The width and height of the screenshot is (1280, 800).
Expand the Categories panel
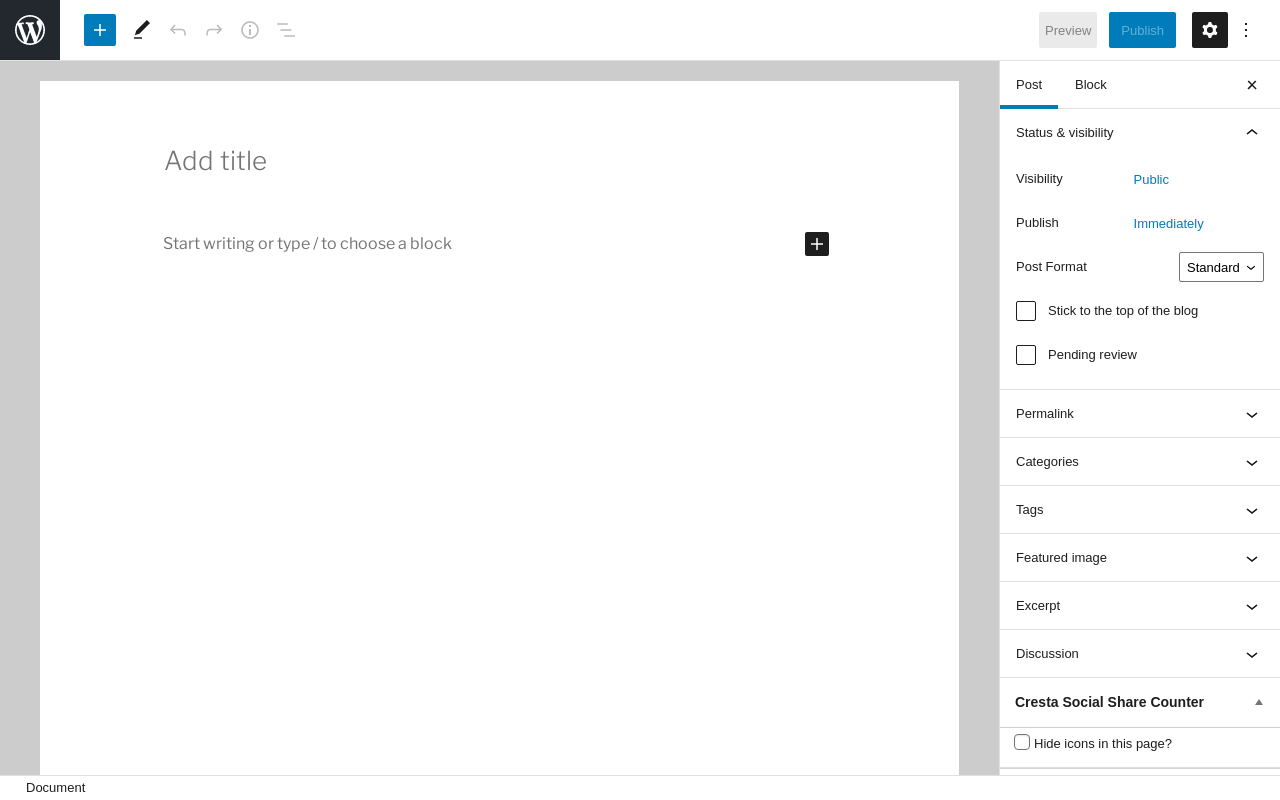tap(1139, 462)
